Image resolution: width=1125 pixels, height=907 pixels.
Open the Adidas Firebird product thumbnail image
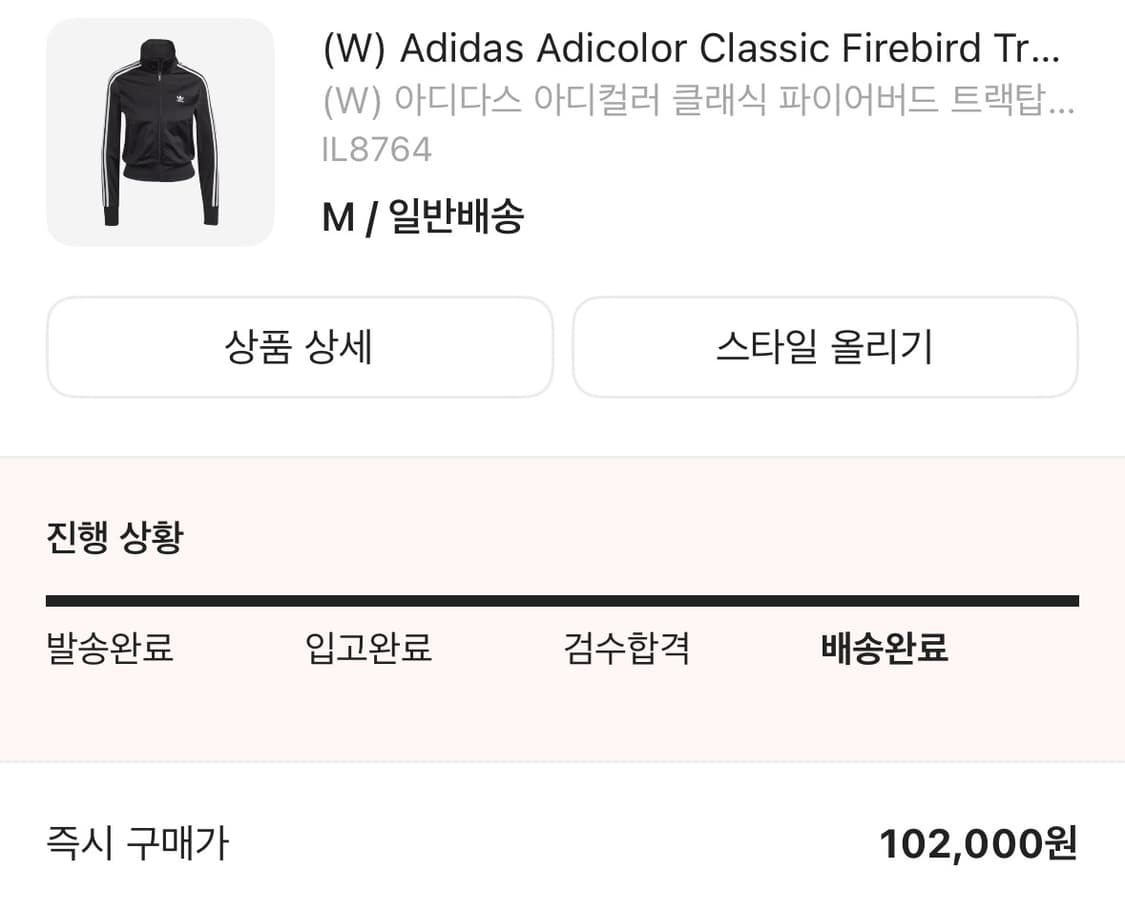pyautogui.click(x=160, y=135)
